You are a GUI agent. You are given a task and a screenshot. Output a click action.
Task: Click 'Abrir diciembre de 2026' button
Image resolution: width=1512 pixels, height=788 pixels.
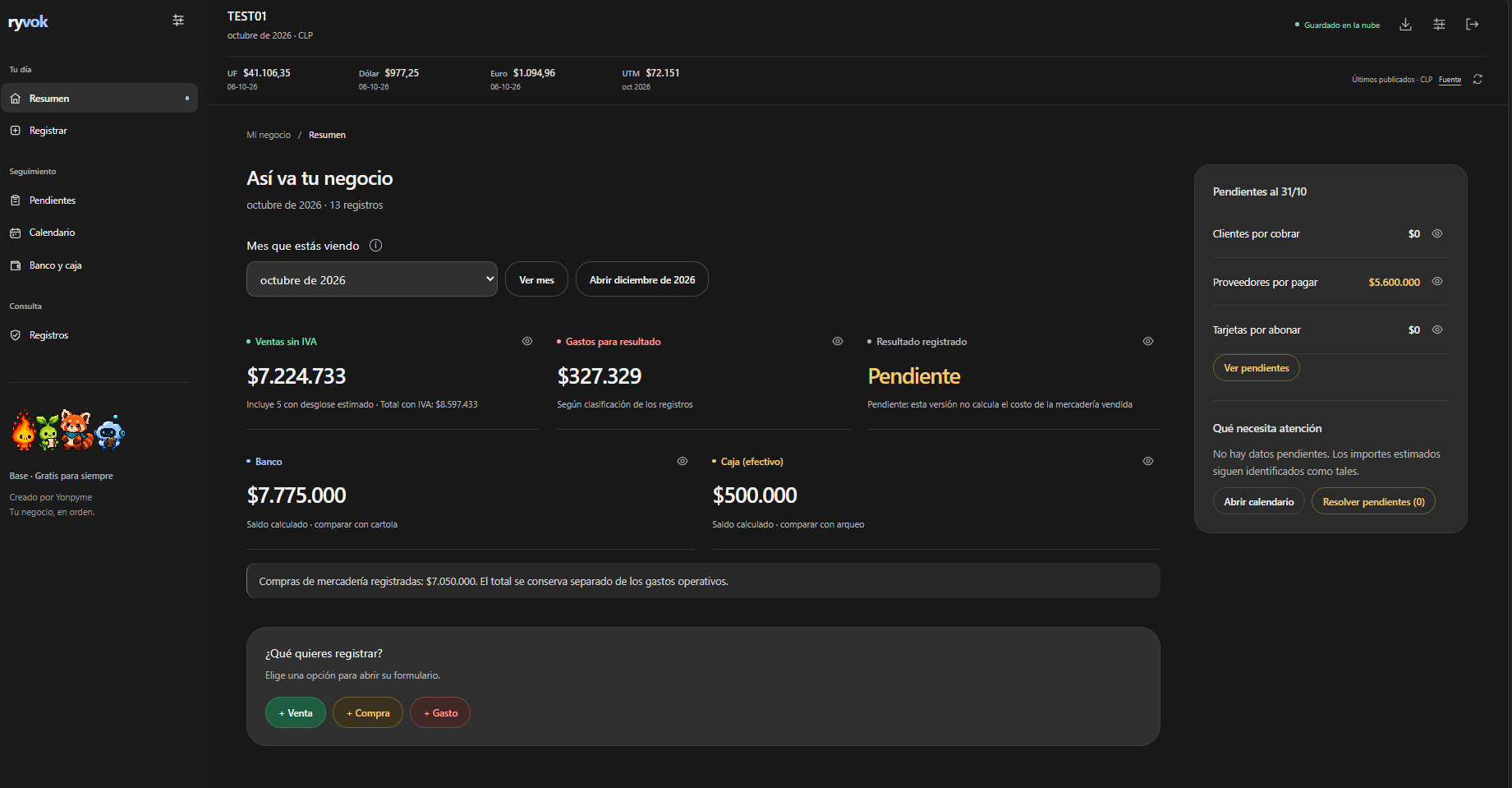[x=642, y=279]
